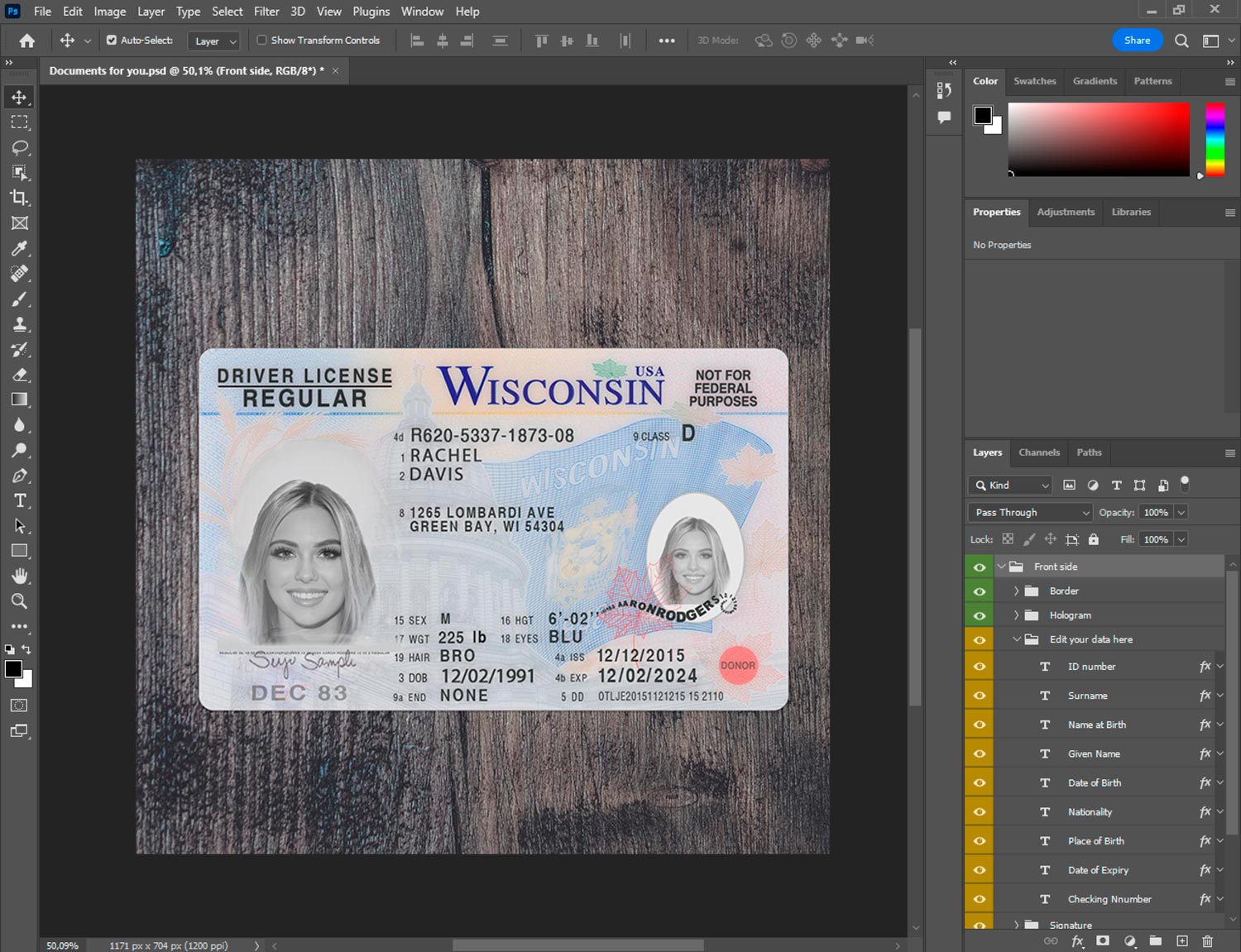1241x952 pixels.
Task: Select the Crop tool
Action: [20, 198]
